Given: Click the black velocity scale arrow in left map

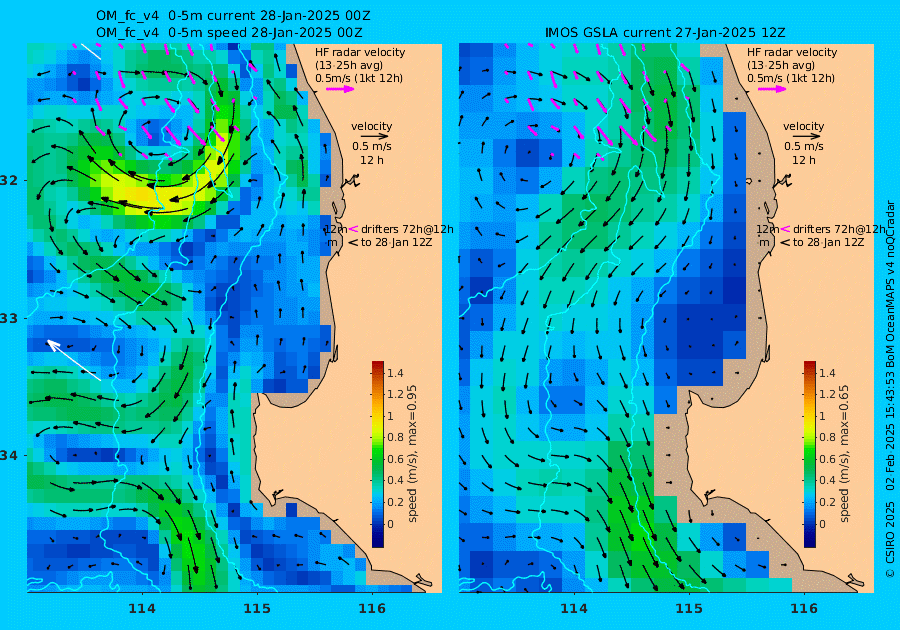Looking at the screenshot, I should [x=374, y=137].
